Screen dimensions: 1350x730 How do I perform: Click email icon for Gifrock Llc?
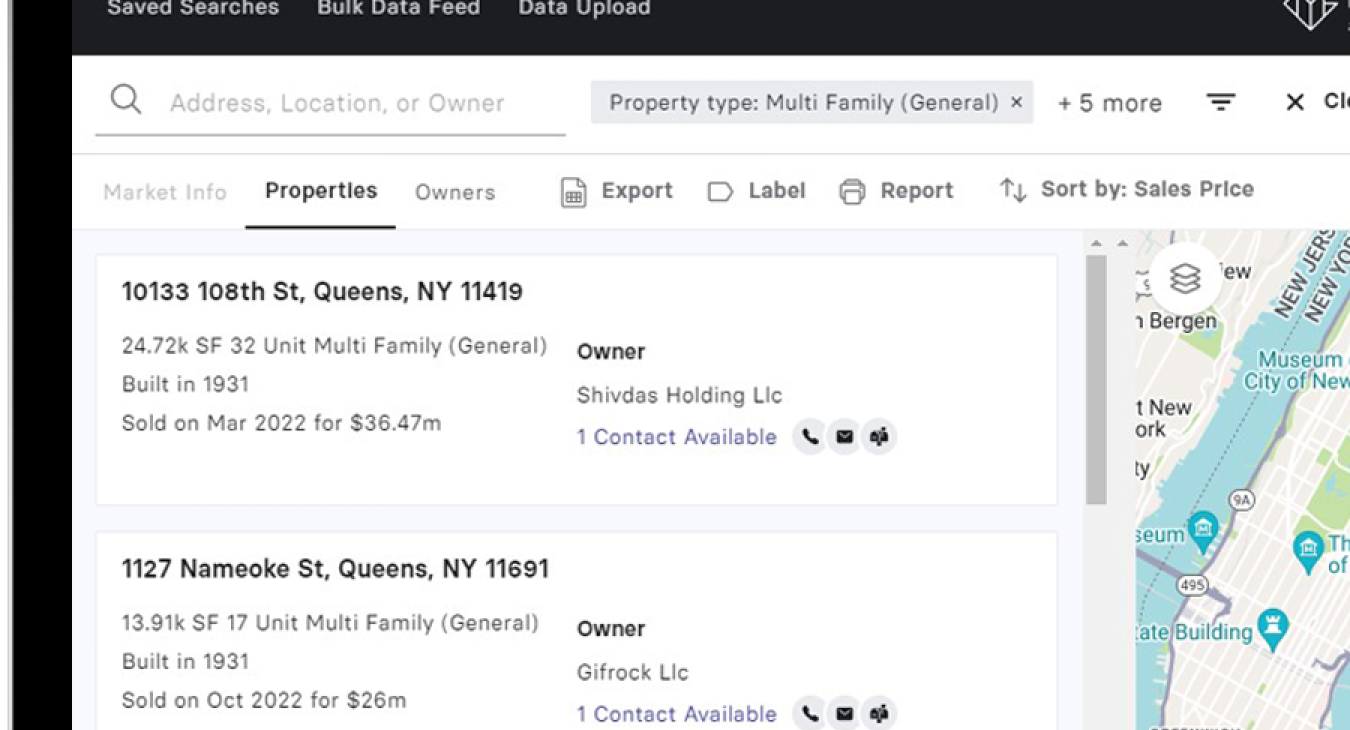(845, 714)
